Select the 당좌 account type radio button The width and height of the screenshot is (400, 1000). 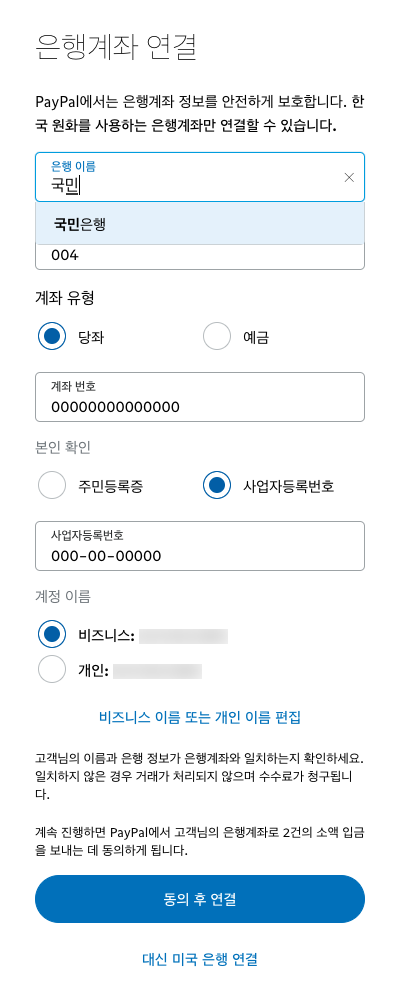[52, 336]
